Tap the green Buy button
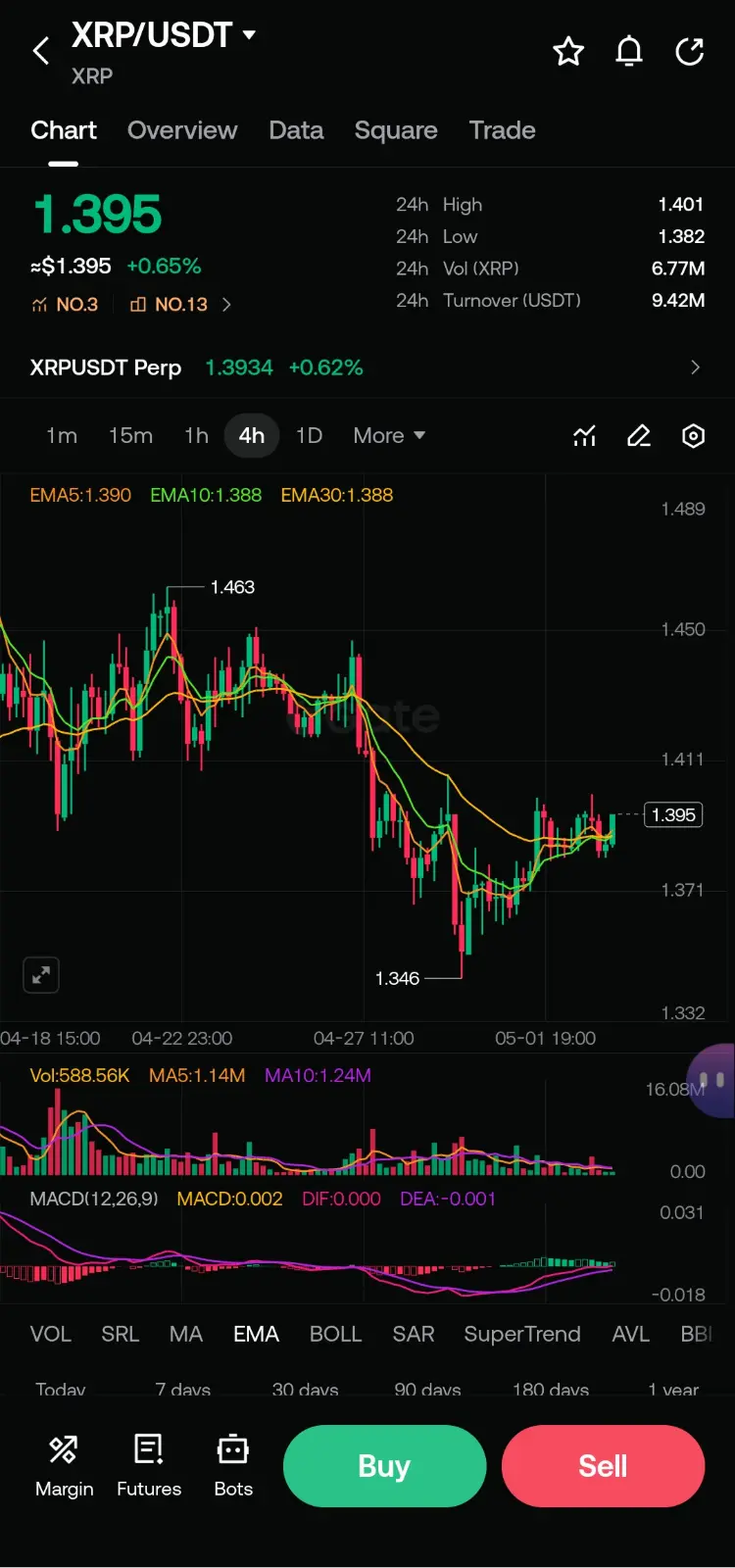The width and height of the screenshot is (735, 1568). pyautogui.click(x=384, y=1466)
